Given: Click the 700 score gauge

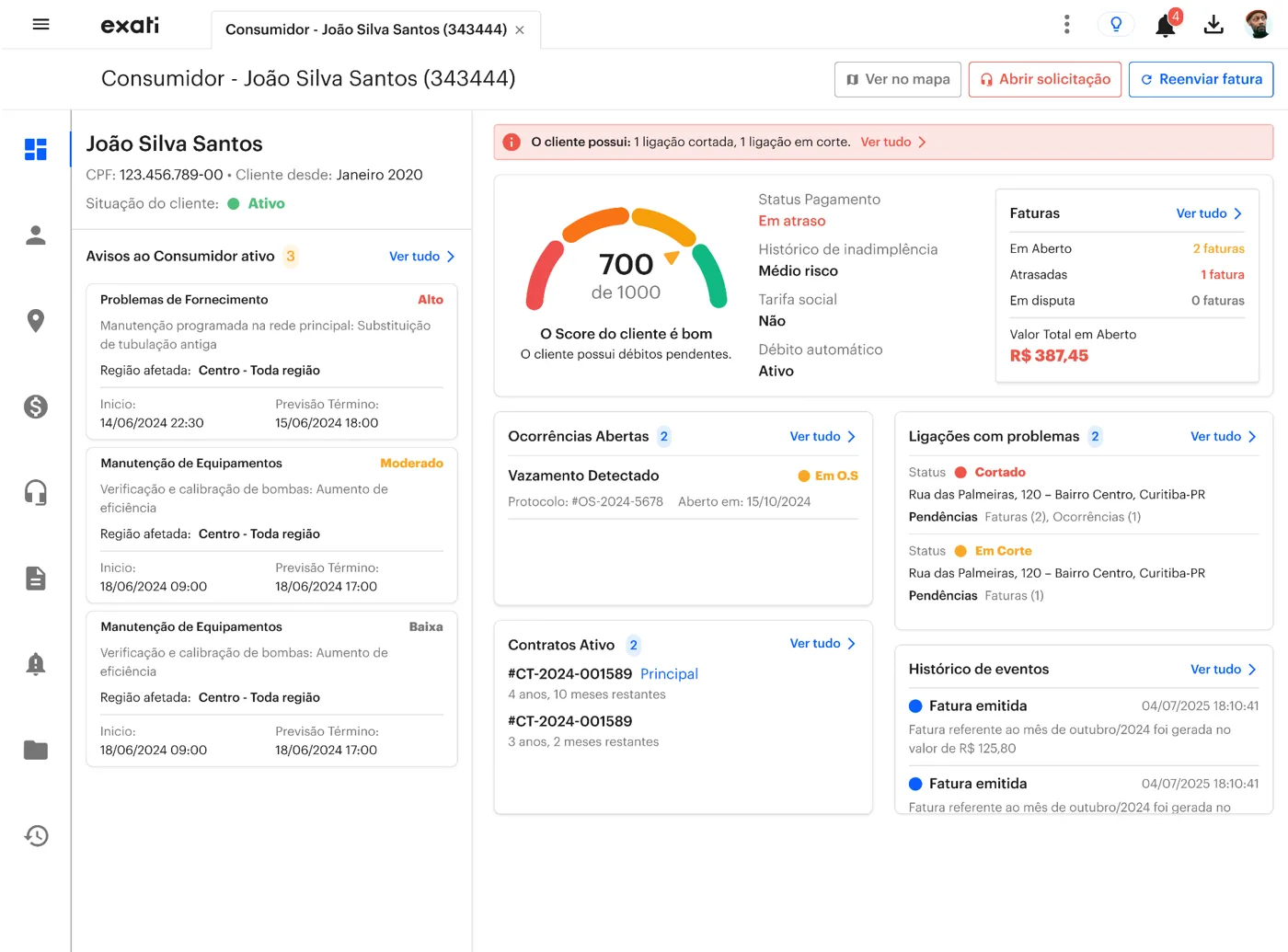Looking at the screenshot, I should (x=627, y=259).
